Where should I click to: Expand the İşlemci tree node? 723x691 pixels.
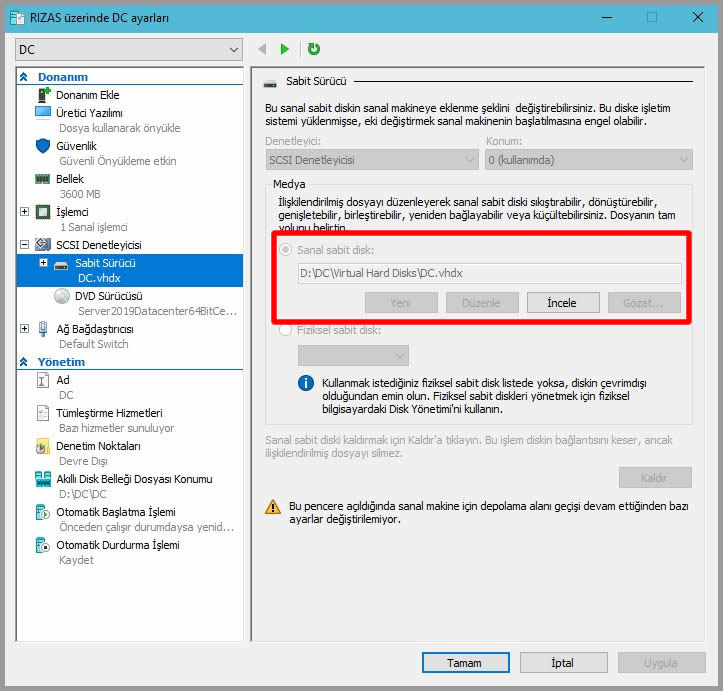point(25,212)
